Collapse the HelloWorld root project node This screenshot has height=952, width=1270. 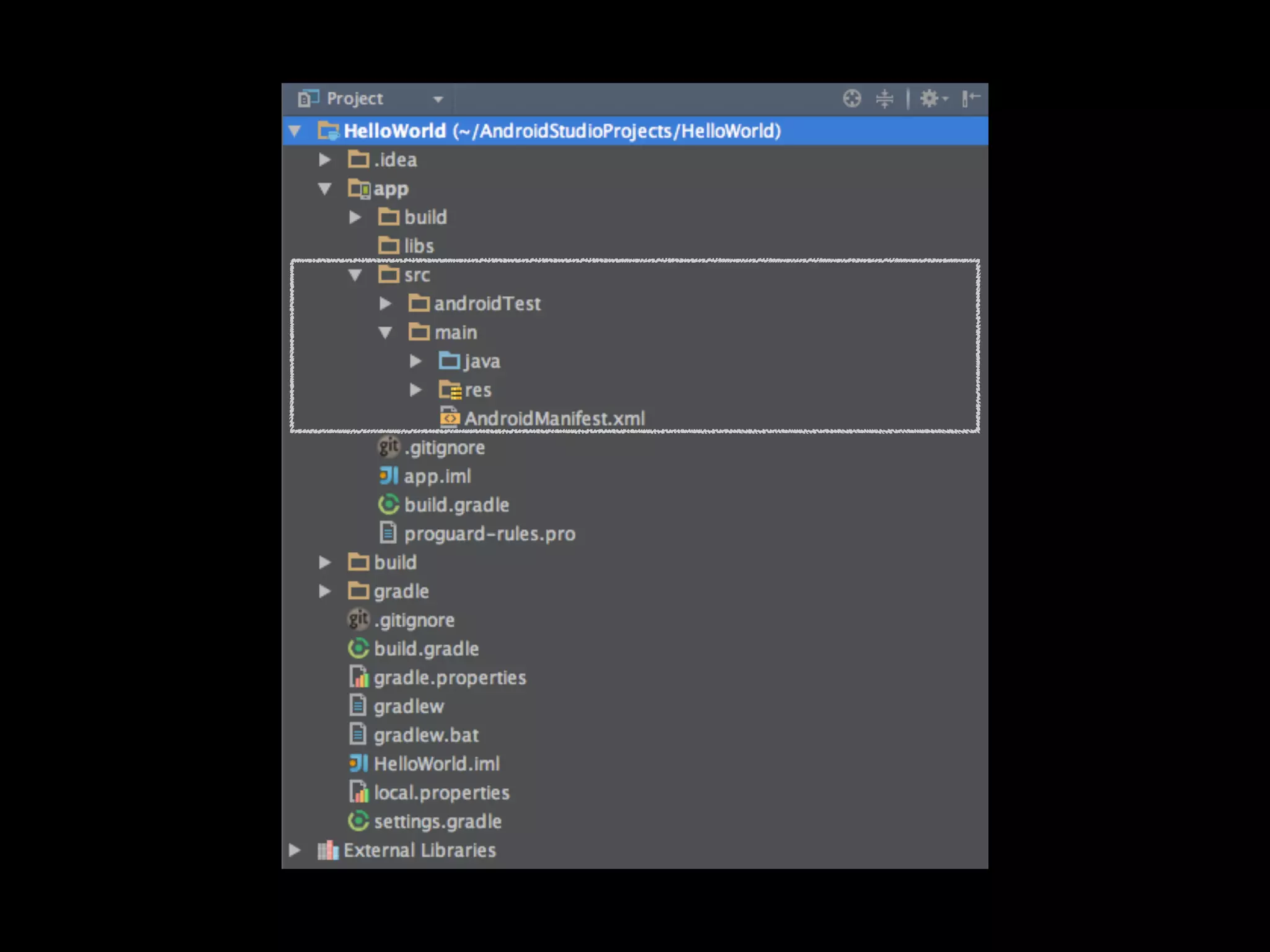[x=295, y=131]
